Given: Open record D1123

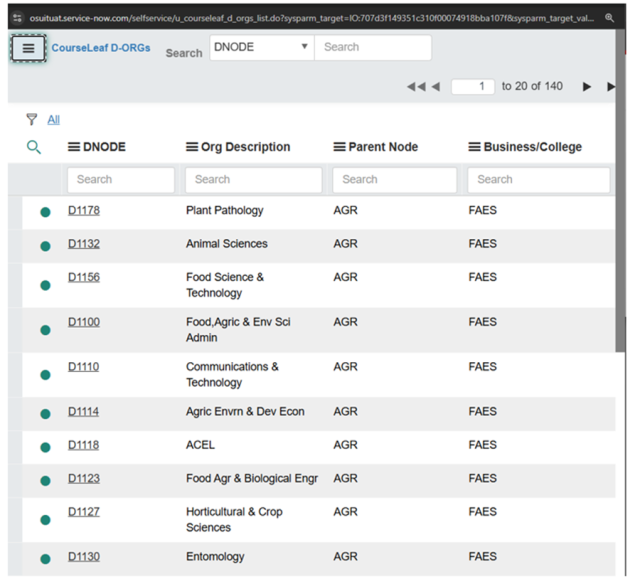Looking at the screenshot, I should (84, 479).
